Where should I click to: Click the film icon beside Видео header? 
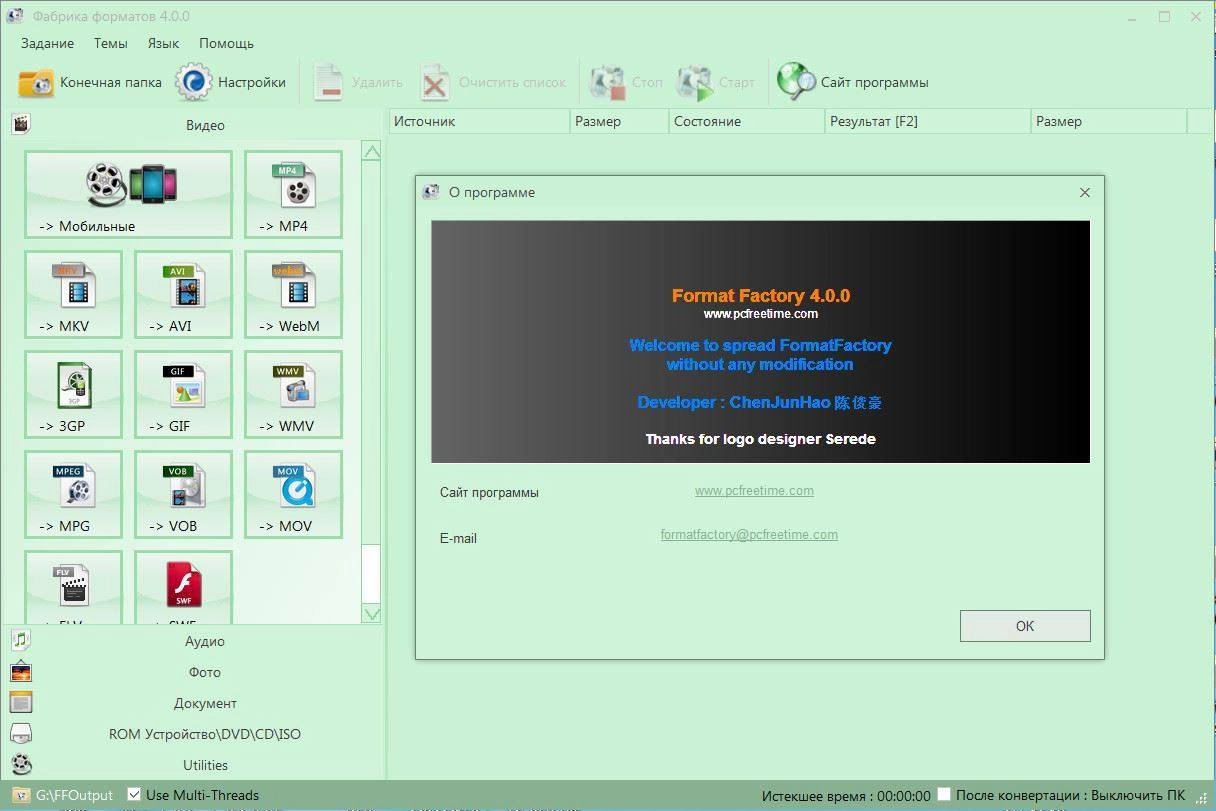click(x=21, y=124)
